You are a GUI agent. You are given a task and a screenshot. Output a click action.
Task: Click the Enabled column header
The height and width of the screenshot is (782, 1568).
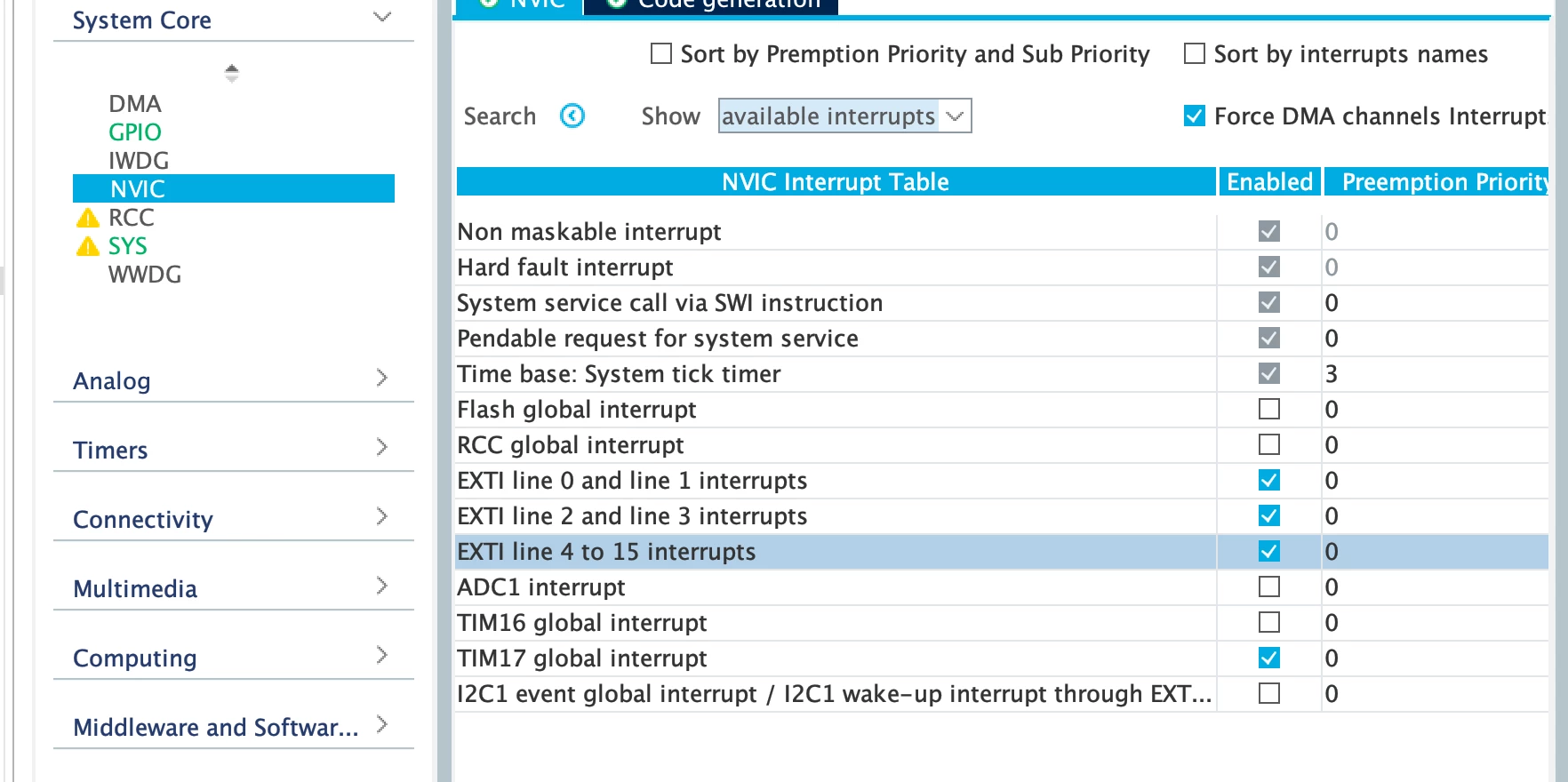[x=1269, y=182]
